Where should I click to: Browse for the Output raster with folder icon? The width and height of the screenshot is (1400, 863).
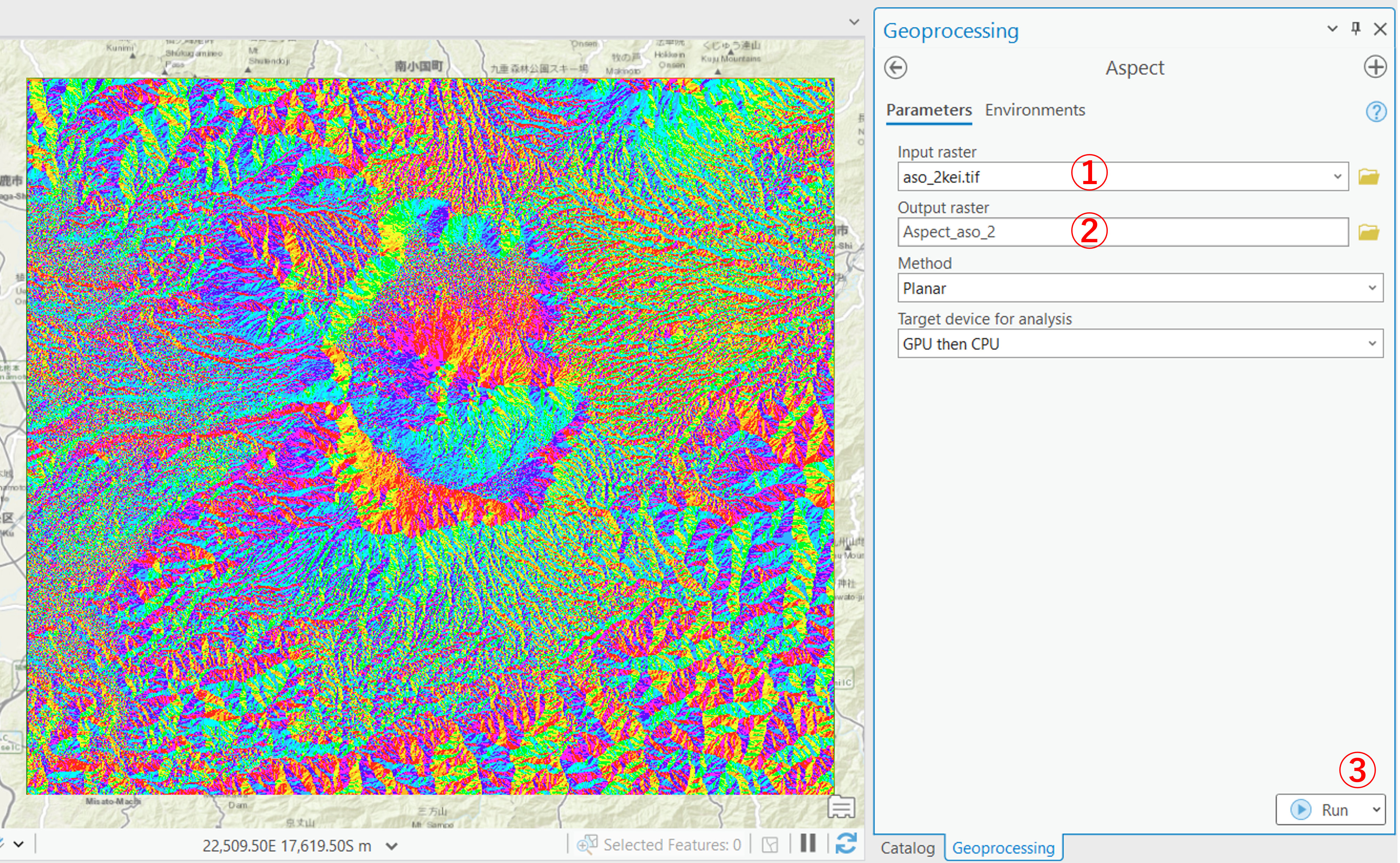1368,232
